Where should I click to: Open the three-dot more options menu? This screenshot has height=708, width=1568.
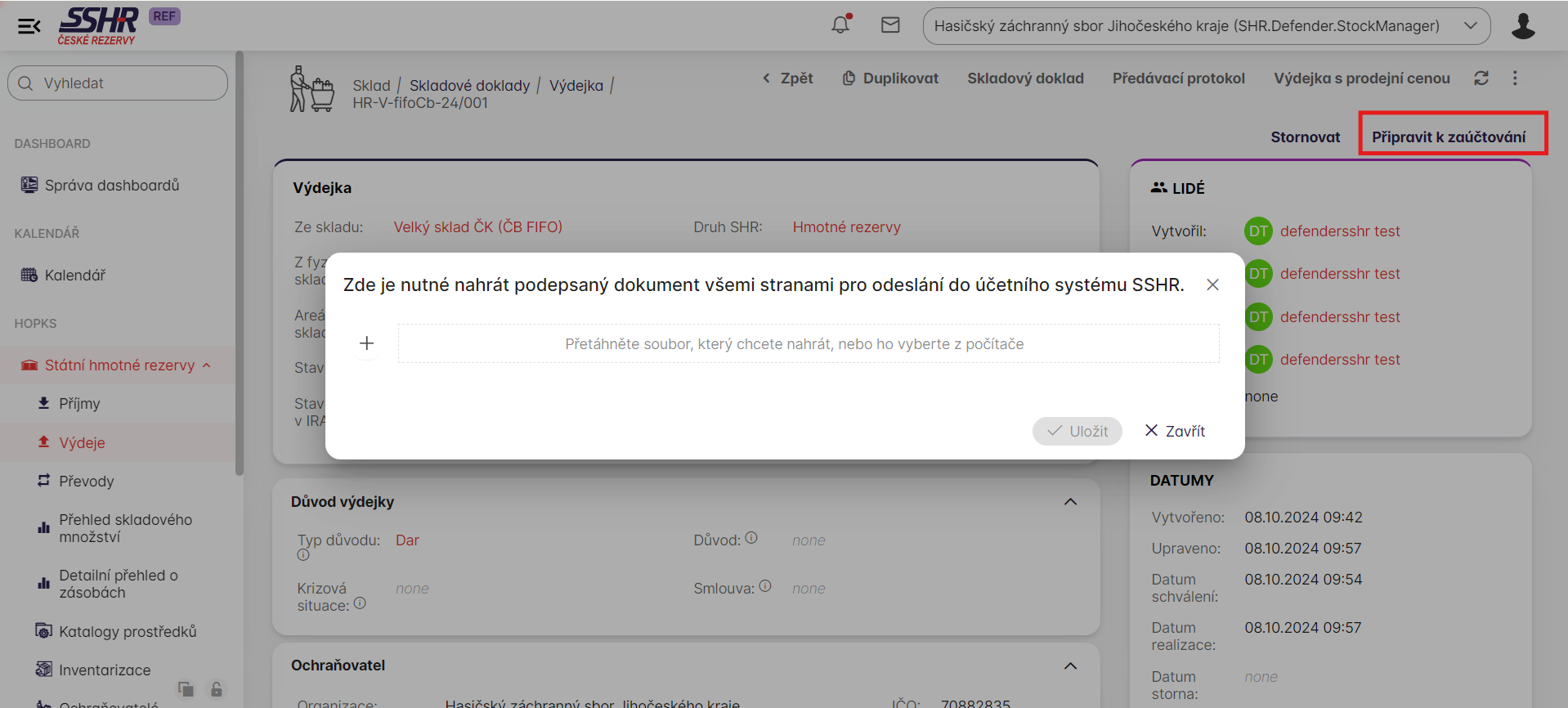[x=1515, y=78]
